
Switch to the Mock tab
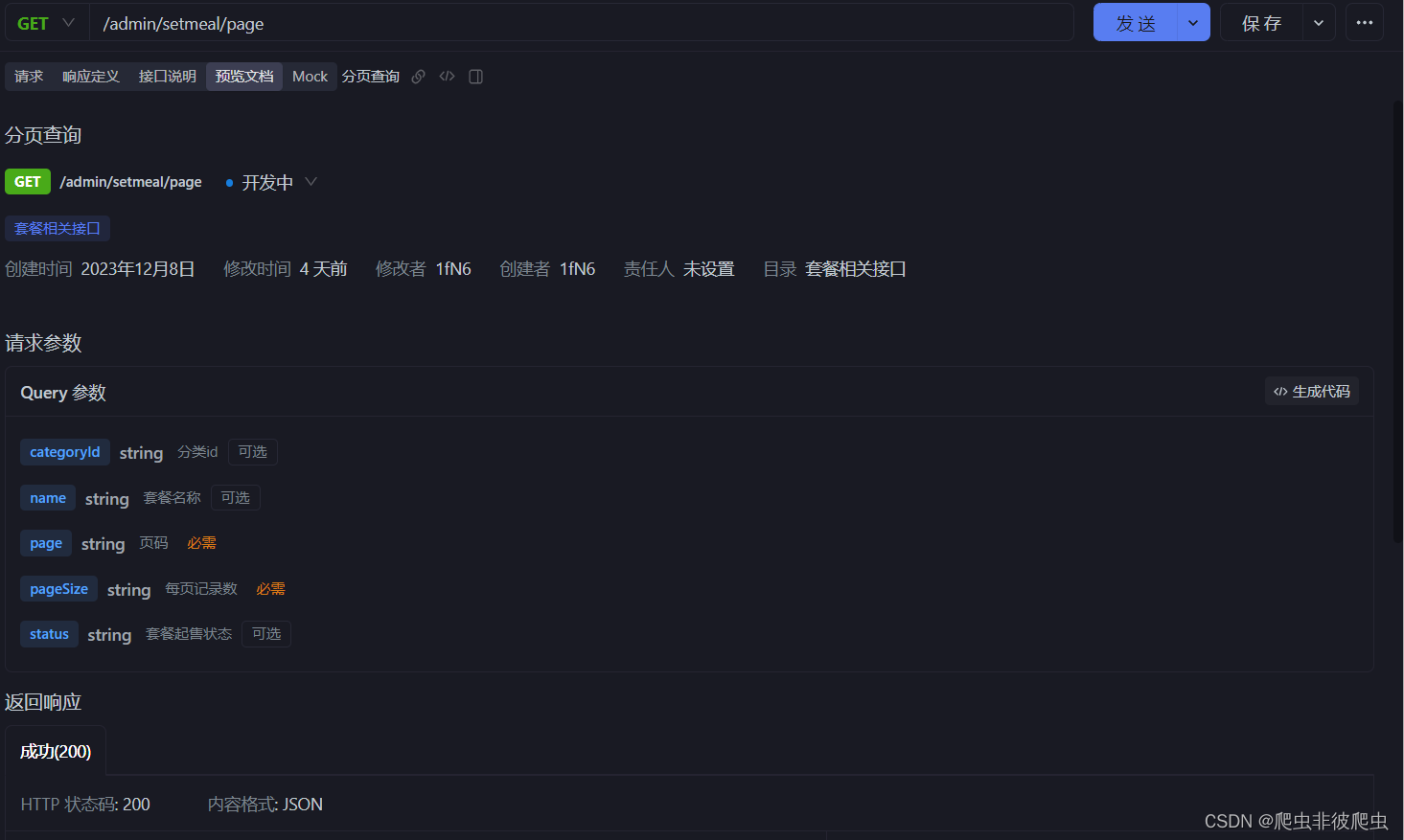point(310,76)
